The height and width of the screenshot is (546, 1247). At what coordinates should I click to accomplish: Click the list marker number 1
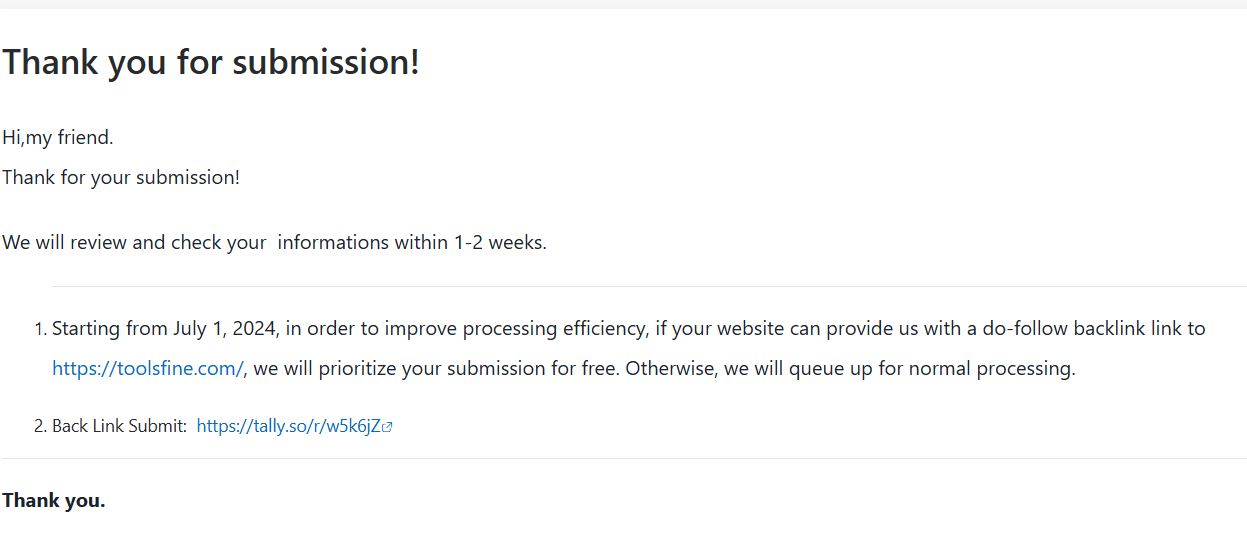tap(41, 329)
